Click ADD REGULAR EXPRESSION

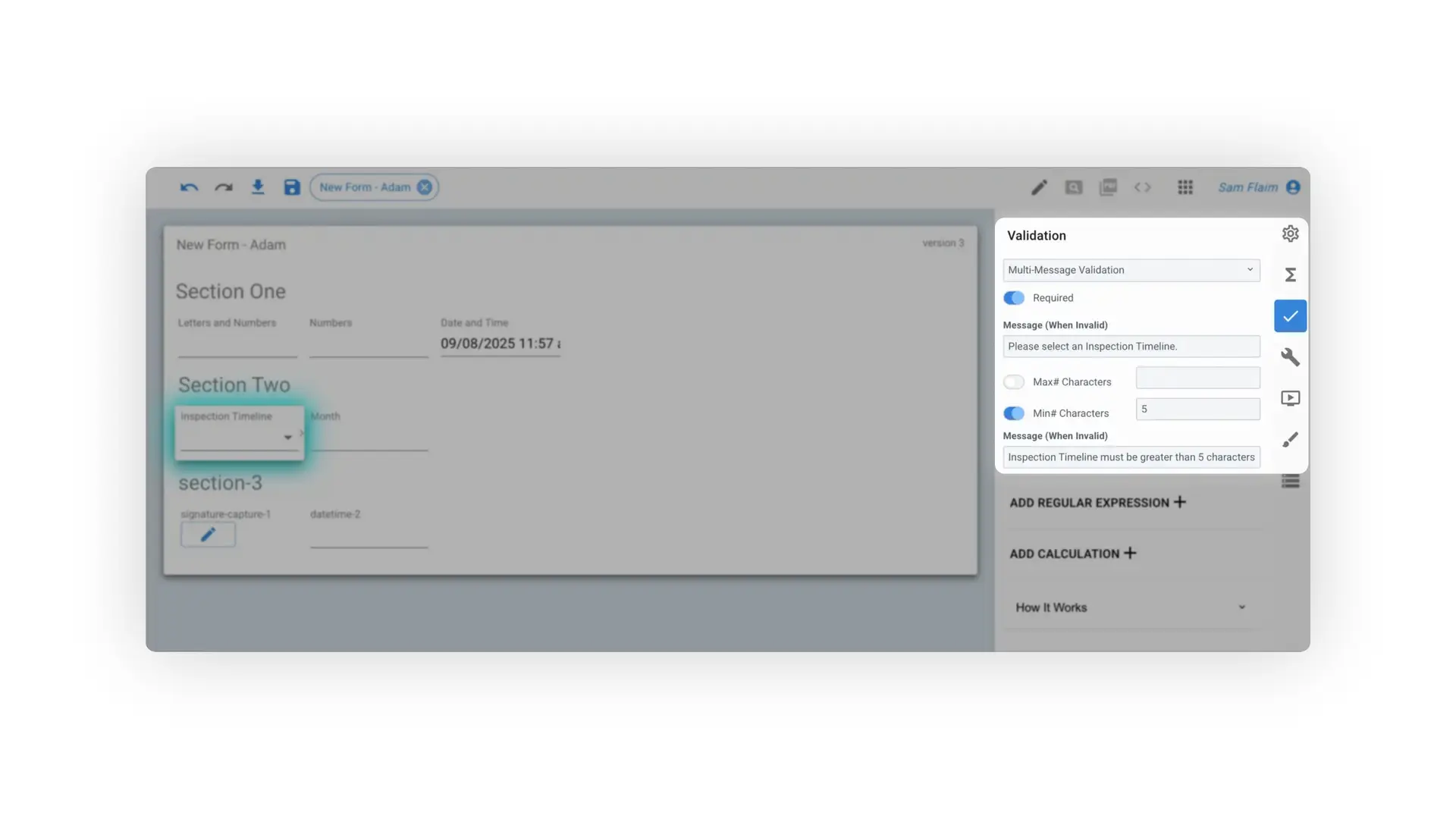click(x=1097, y=502)
